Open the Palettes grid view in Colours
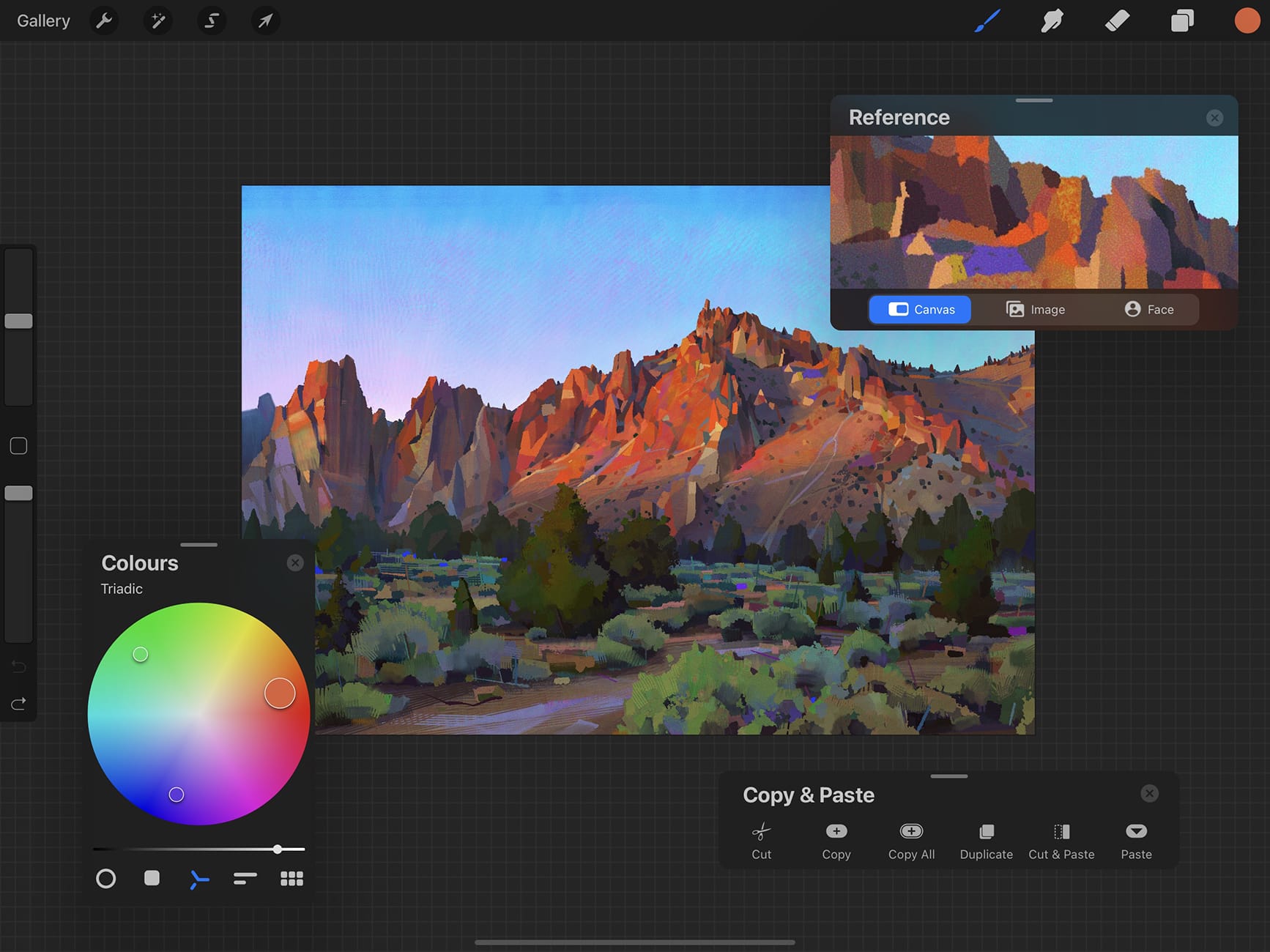The height and width of the screenshot is (952, 1270). [x=291, y=877]
